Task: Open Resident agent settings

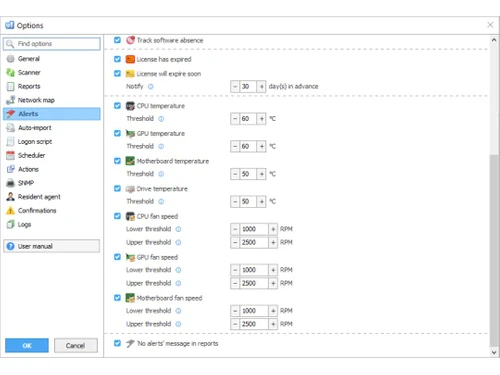Action: click(52, 197)
